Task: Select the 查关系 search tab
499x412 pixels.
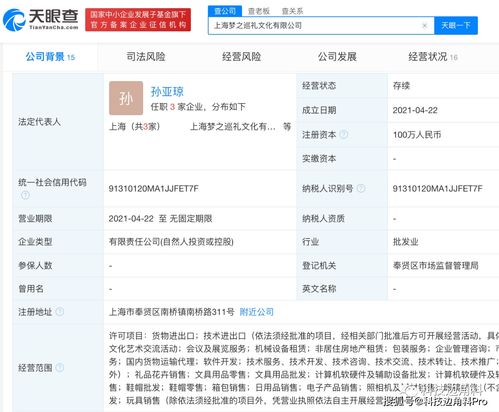Action: pyautogui.click(x=292, y=11)
